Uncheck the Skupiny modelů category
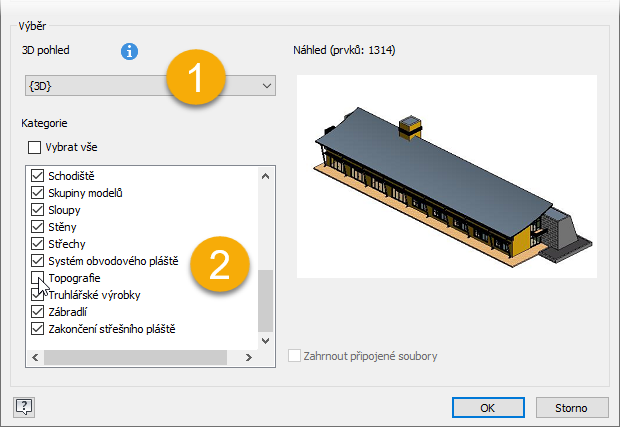The image size is (620, 427). coord(38,193)
